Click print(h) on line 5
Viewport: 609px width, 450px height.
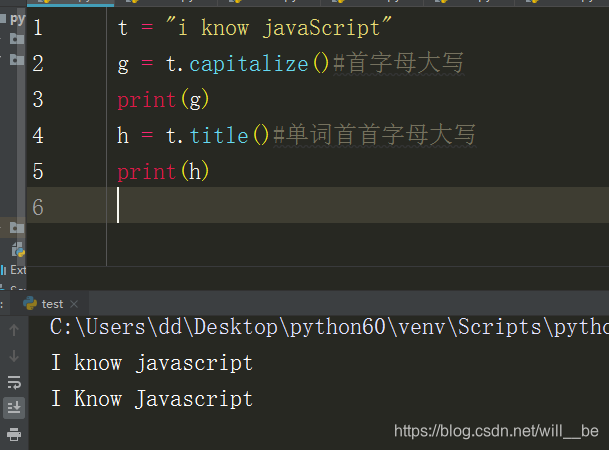coord(163,172)
